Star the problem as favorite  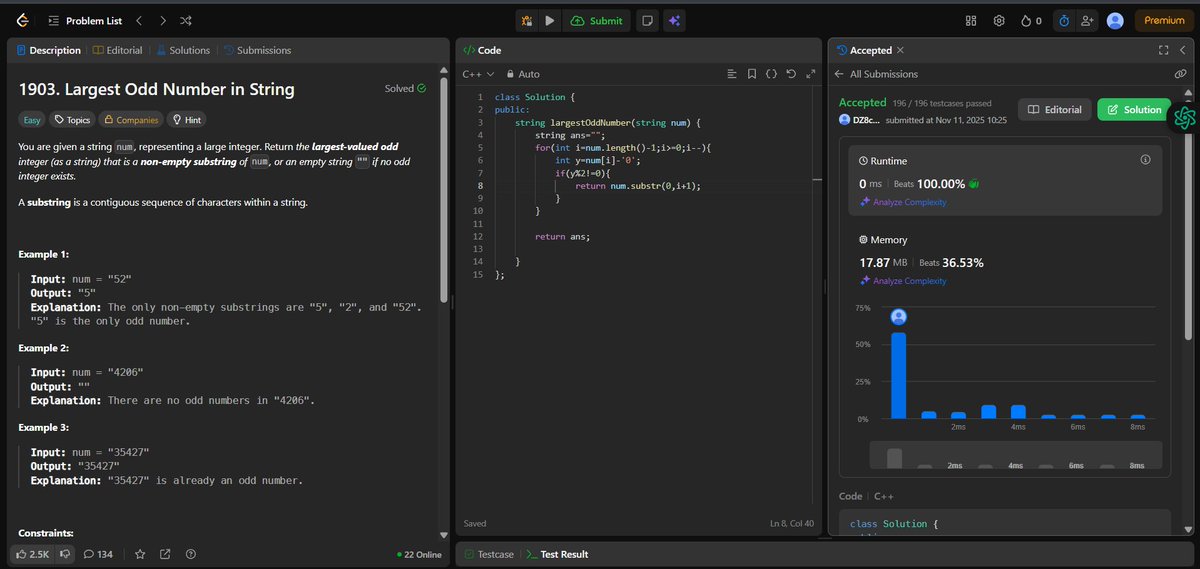coord(141,554)
